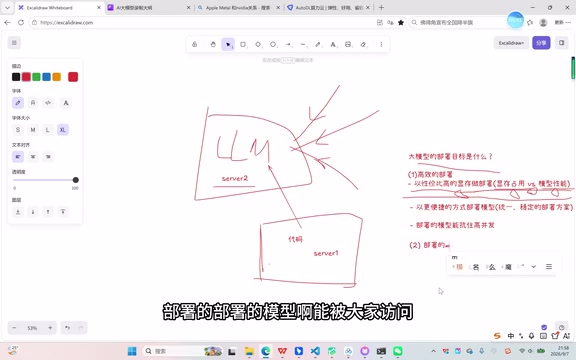Click the purple Share button
This screenshot has height=360, width=576.
pyautogui.click(x=541, y=43)
